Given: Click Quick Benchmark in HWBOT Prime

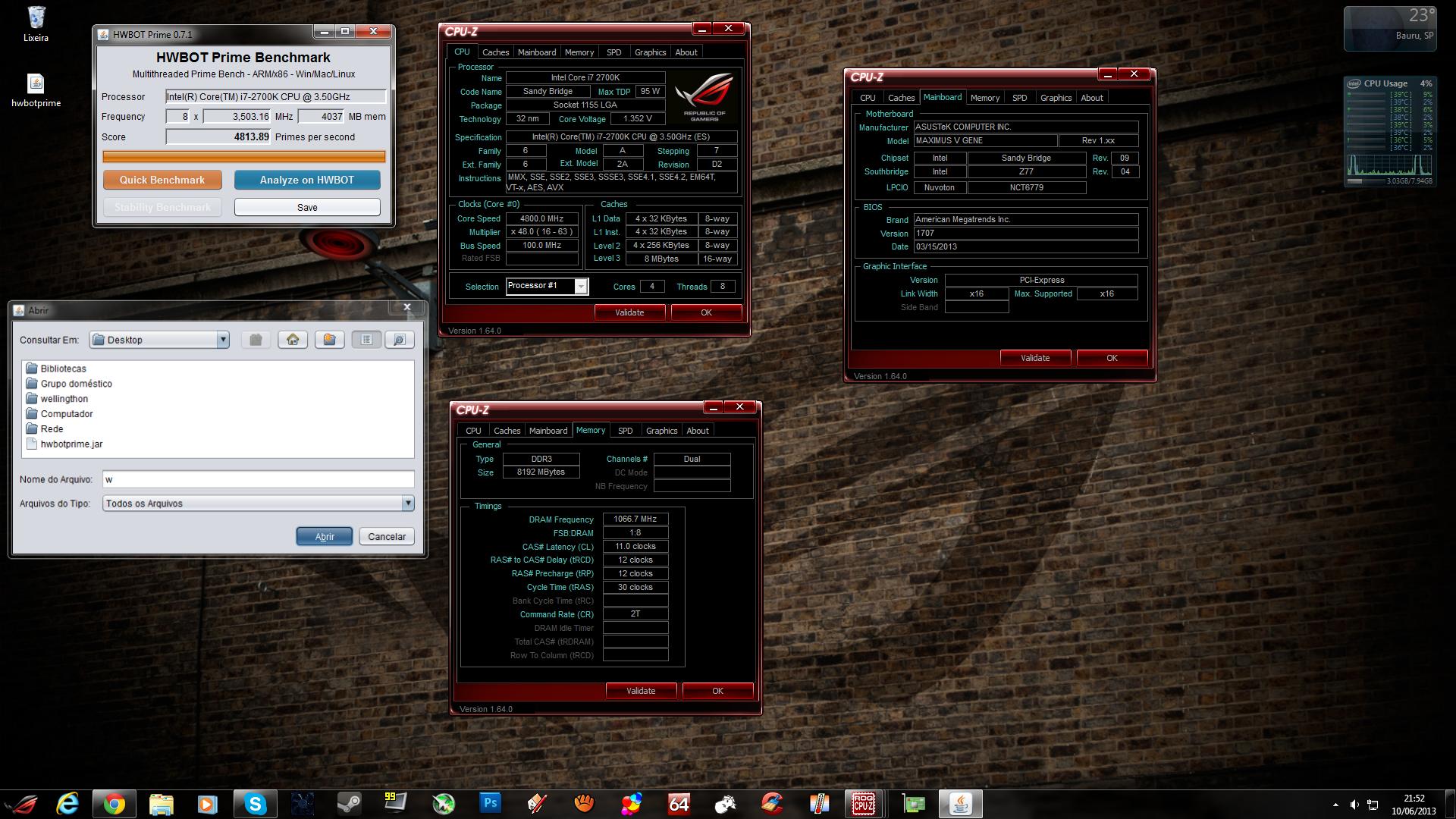Looking at the screenshot, I should 162,180.
